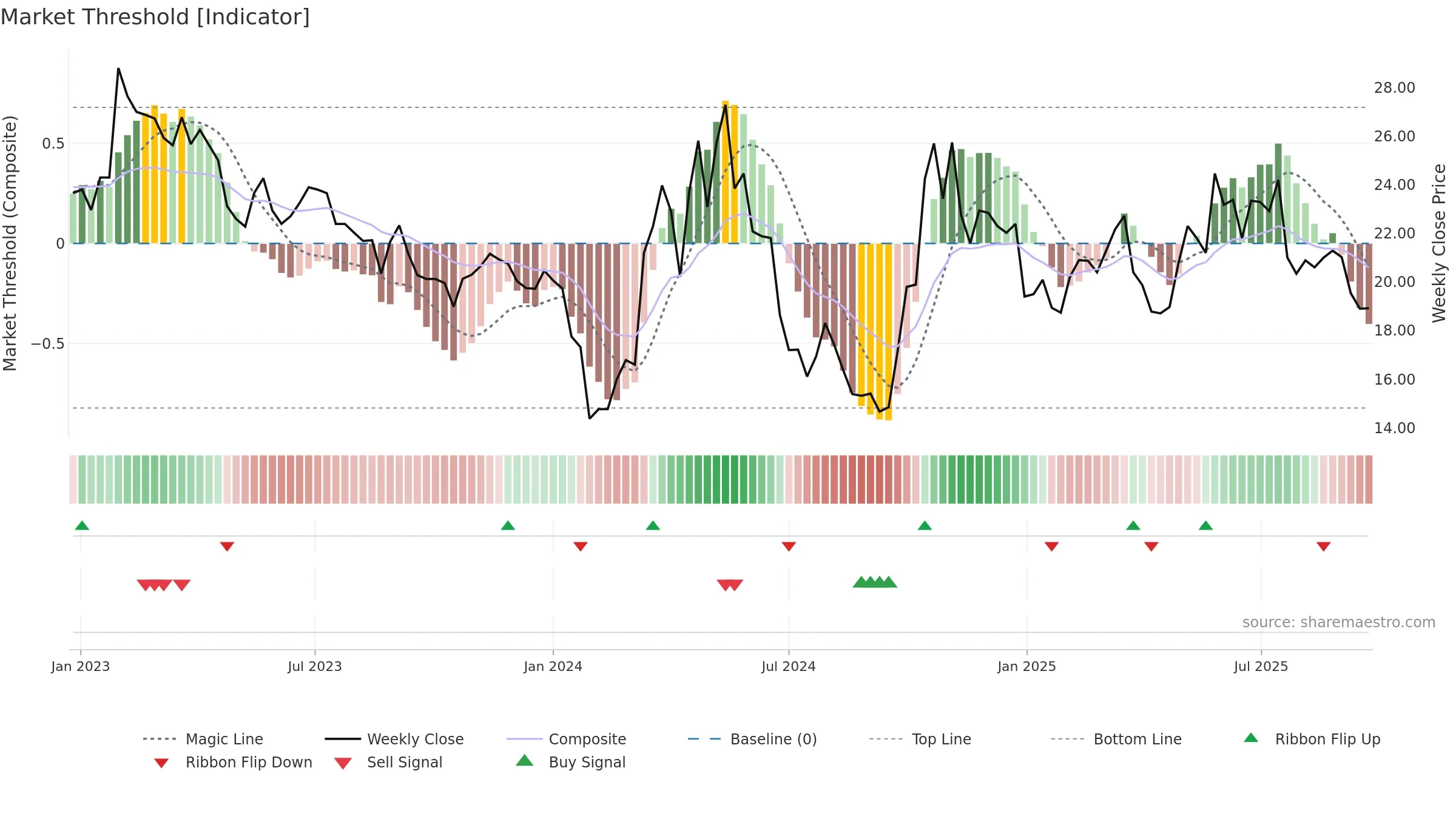Click the ribbon flip down marker just after Jan 2024

581,547
